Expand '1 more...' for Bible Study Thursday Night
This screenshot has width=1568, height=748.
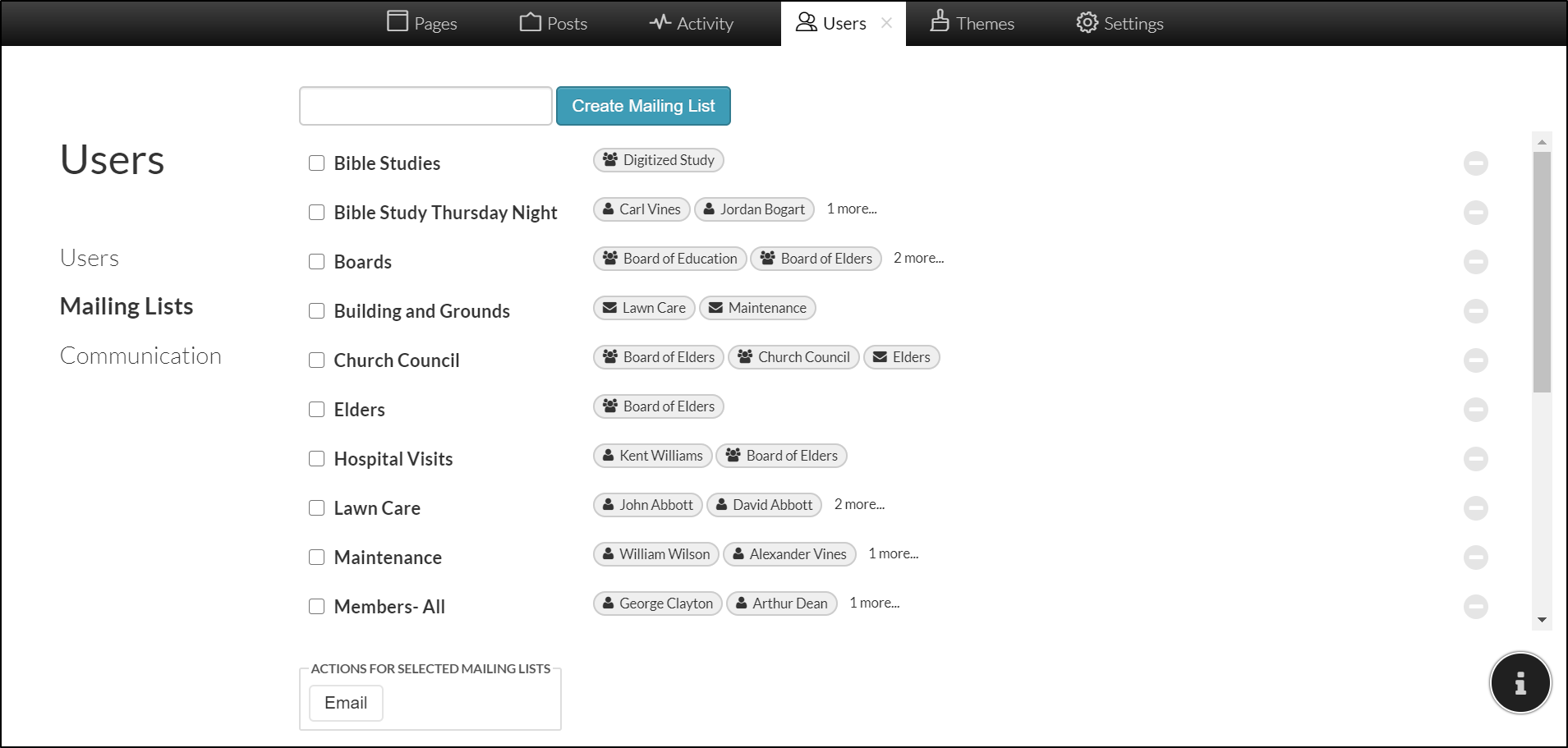[x=851, y=209]
